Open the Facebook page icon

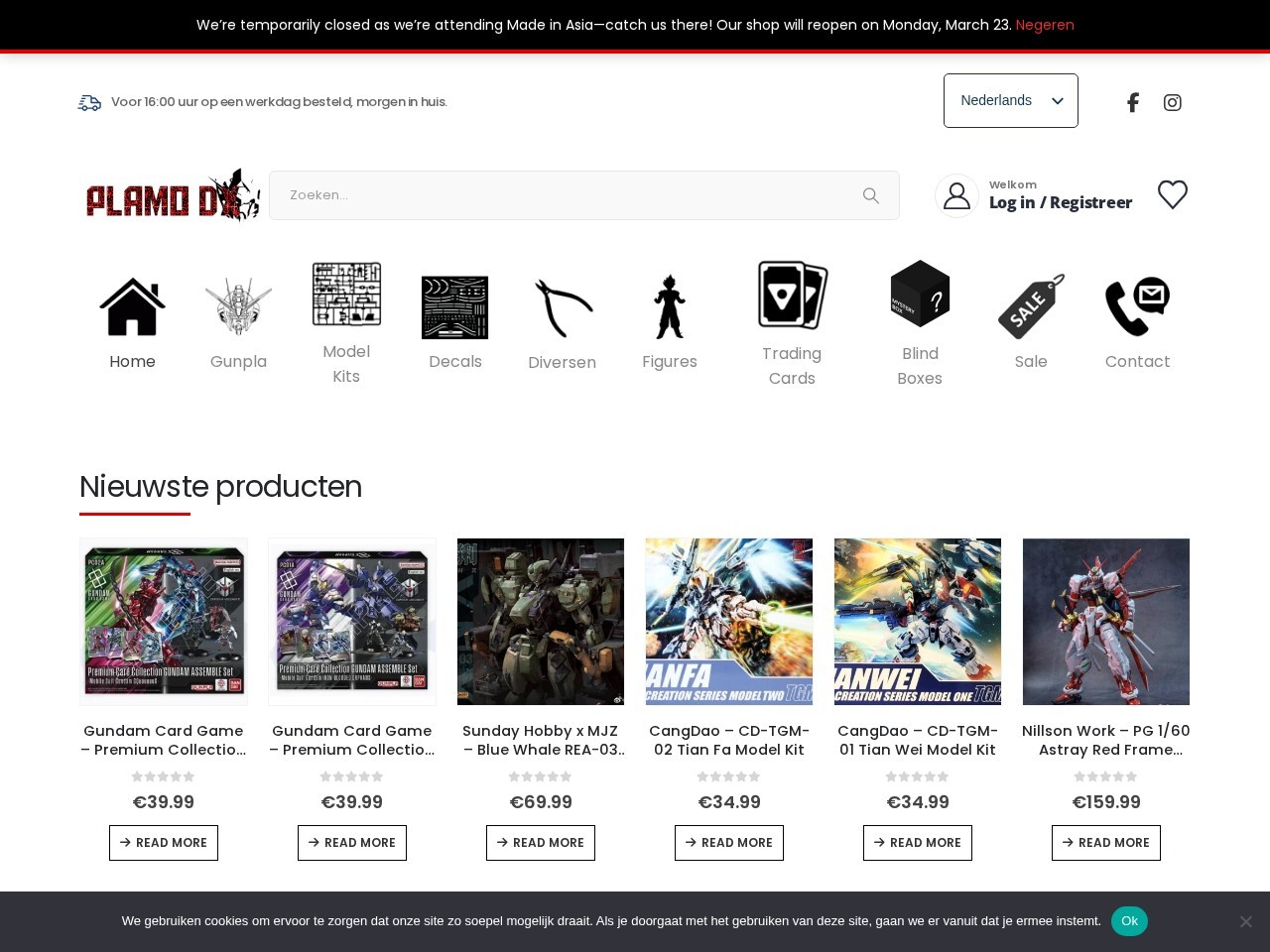[x=1132, y=102]
